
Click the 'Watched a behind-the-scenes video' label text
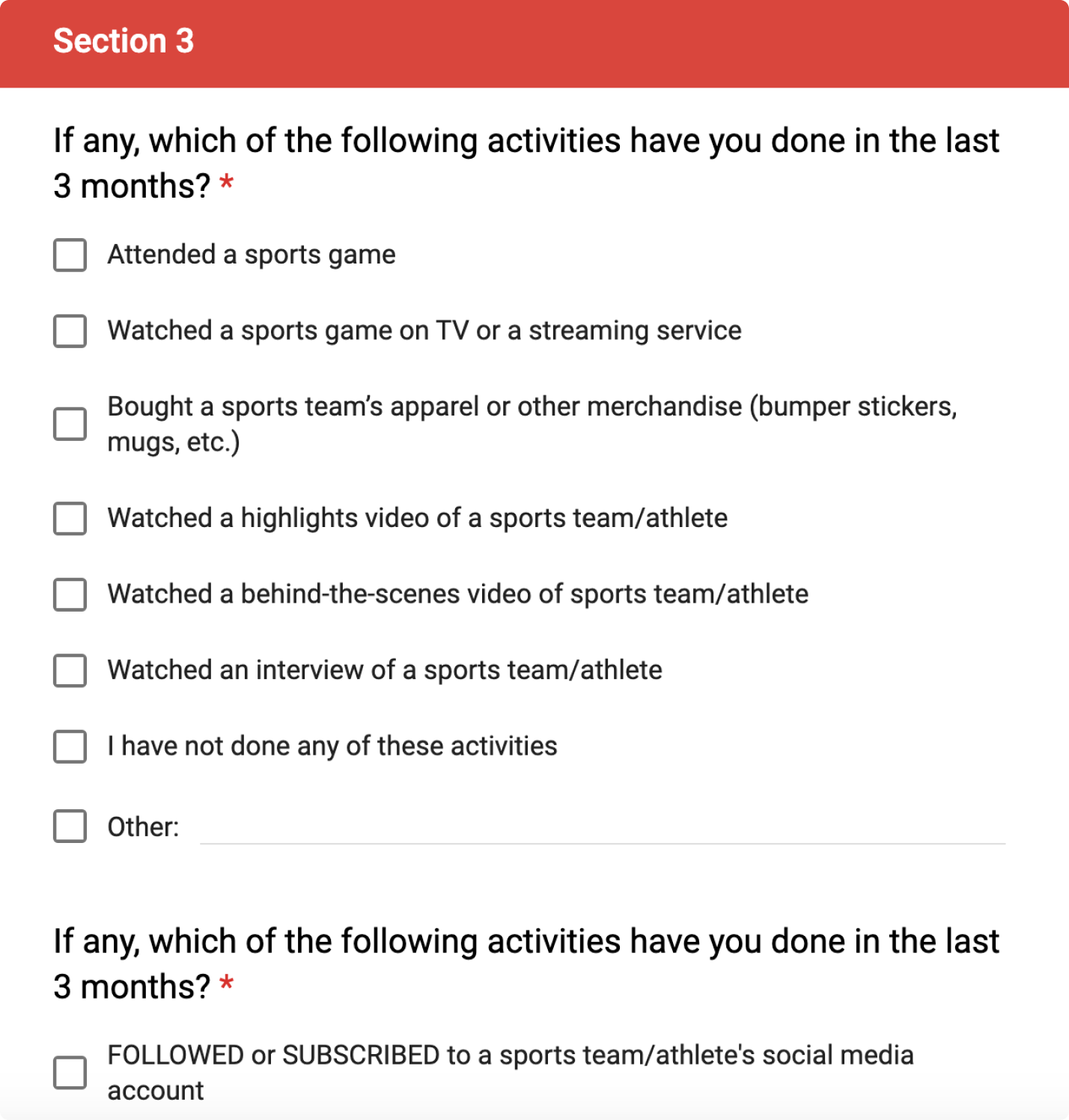(457, 594)
